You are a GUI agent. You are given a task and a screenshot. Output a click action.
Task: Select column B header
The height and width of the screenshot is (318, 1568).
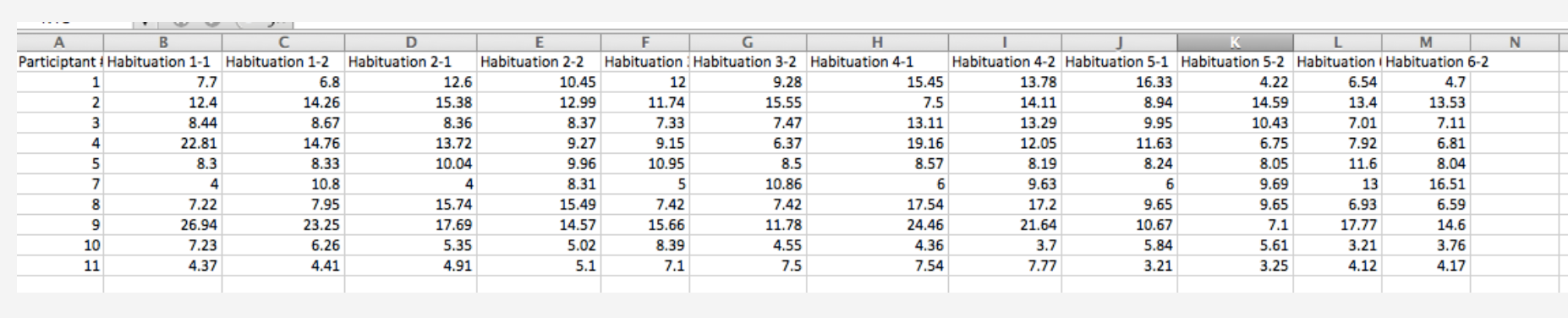162,42
